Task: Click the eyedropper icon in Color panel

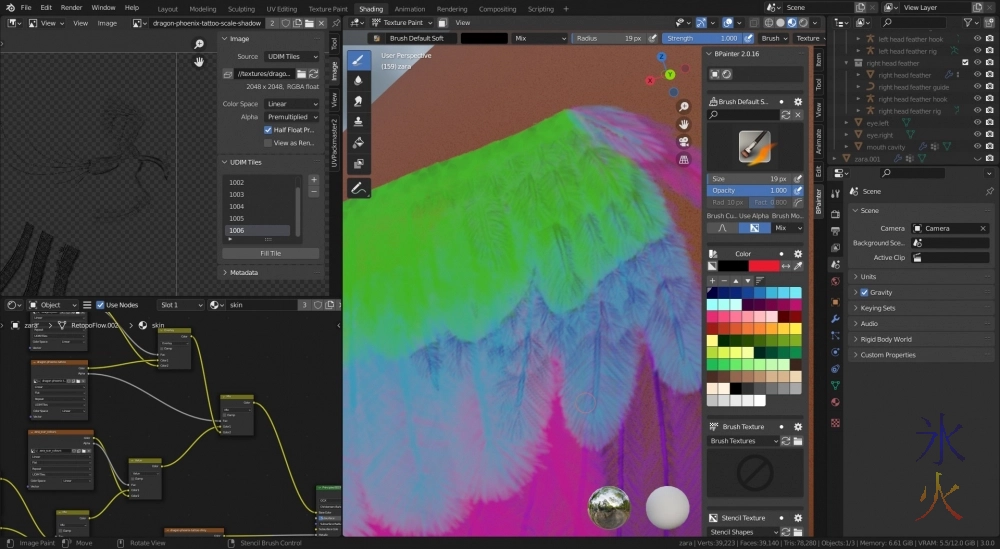Action: [x=798, y=266]
